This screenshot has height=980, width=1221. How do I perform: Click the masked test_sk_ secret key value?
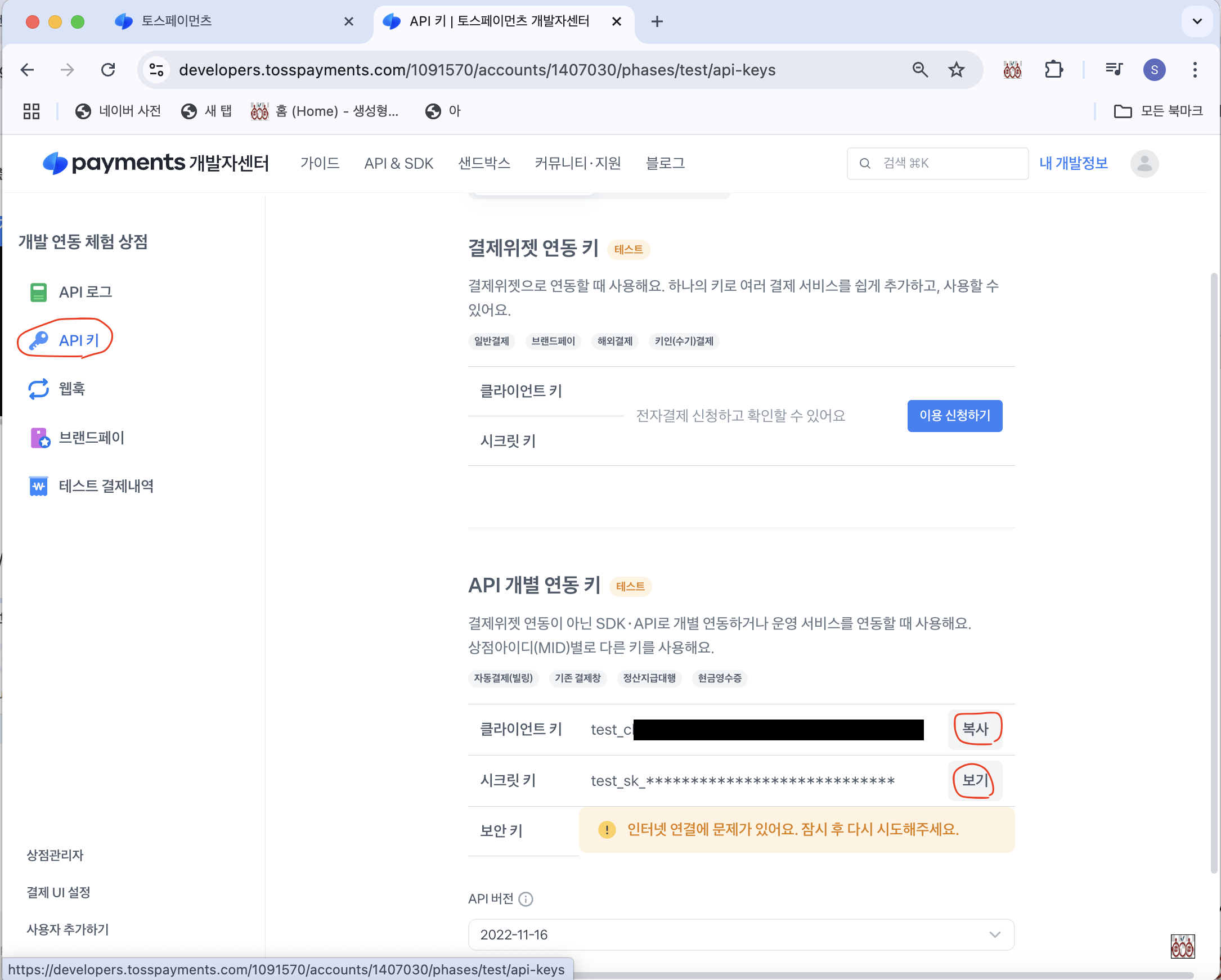pyautogui.click(x=743, y=781)
